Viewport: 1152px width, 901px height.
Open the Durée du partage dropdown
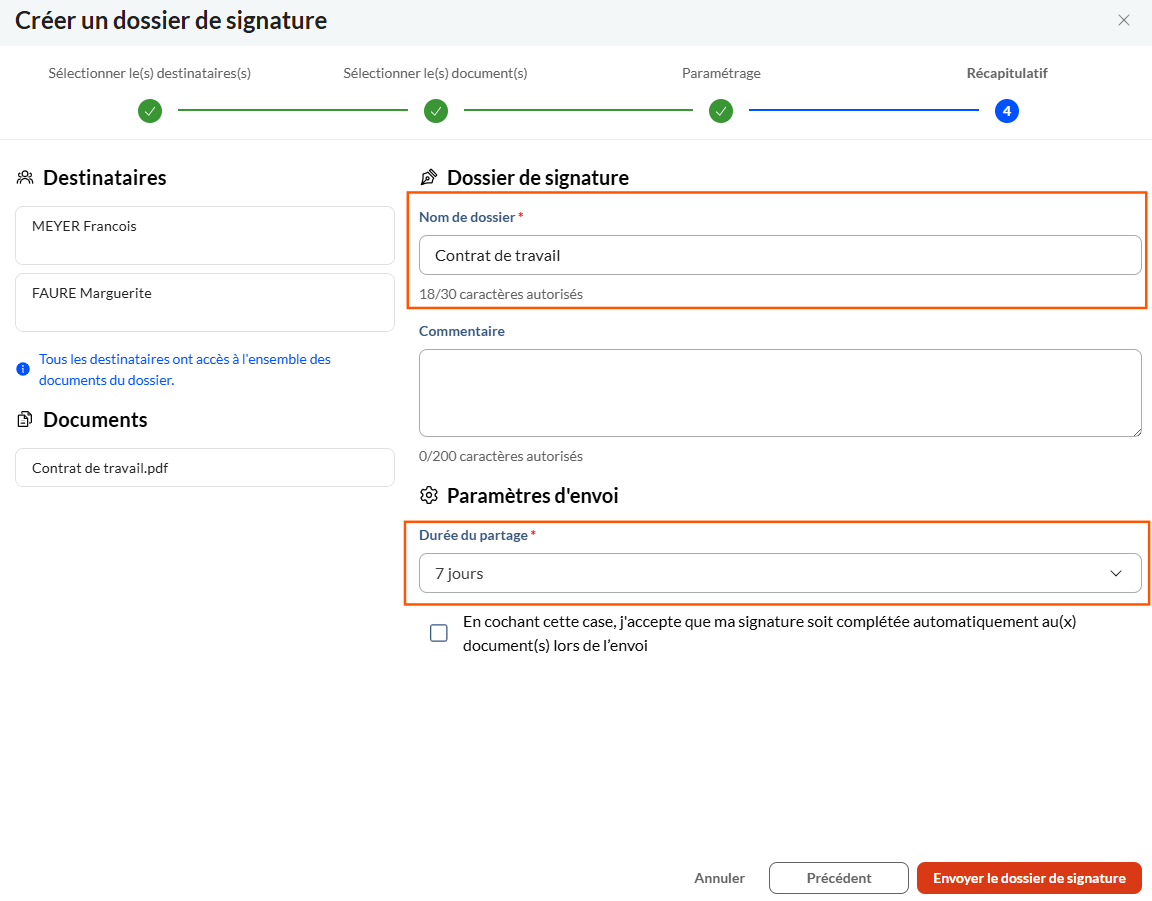tap(770, 573)
